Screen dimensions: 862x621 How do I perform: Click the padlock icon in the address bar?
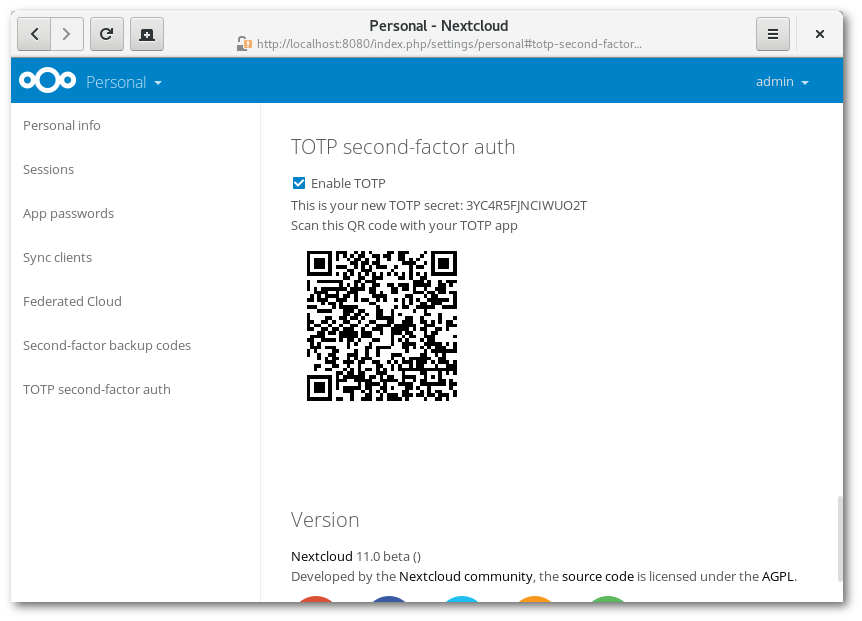click(242, 43)
